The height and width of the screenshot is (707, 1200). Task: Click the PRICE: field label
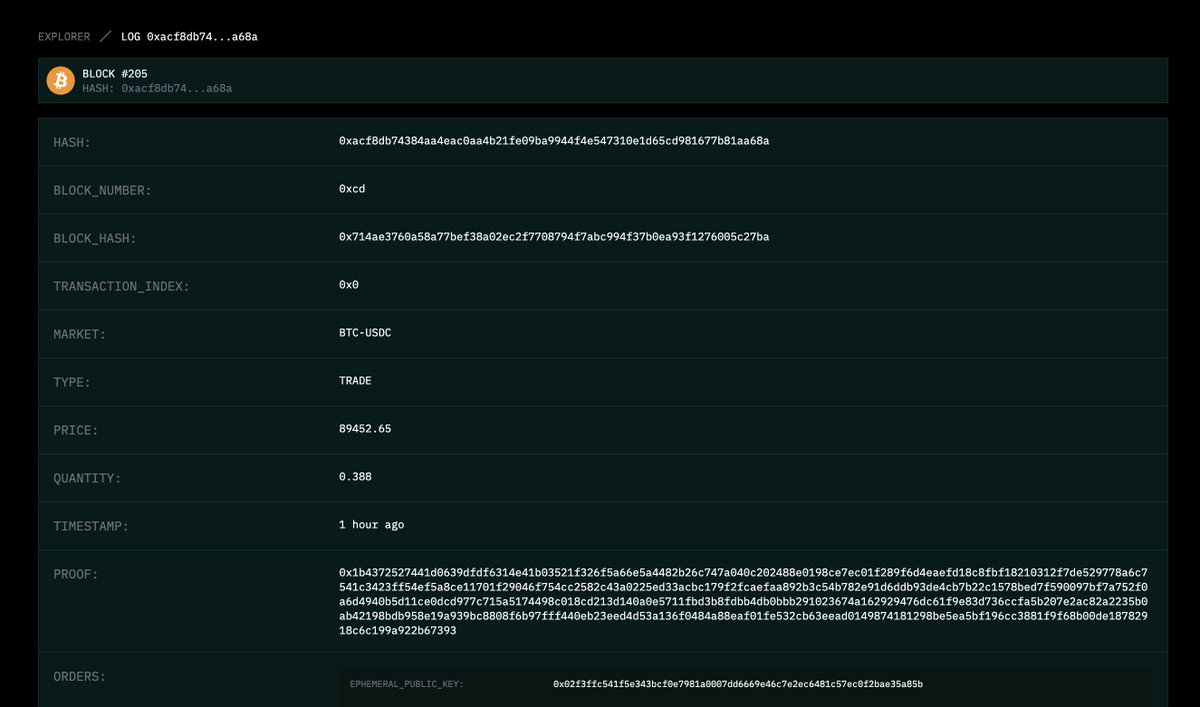[x=76, y=430]
